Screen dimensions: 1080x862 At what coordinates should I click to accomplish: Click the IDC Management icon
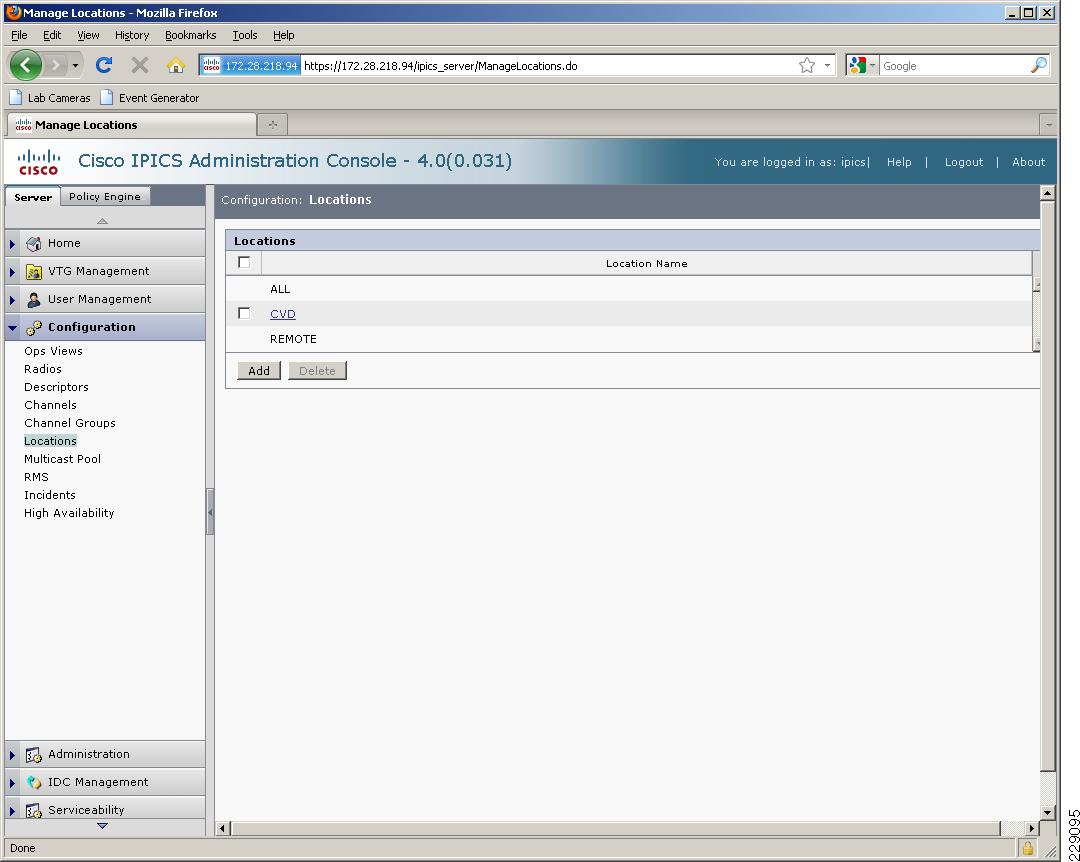tap(33, 782)
